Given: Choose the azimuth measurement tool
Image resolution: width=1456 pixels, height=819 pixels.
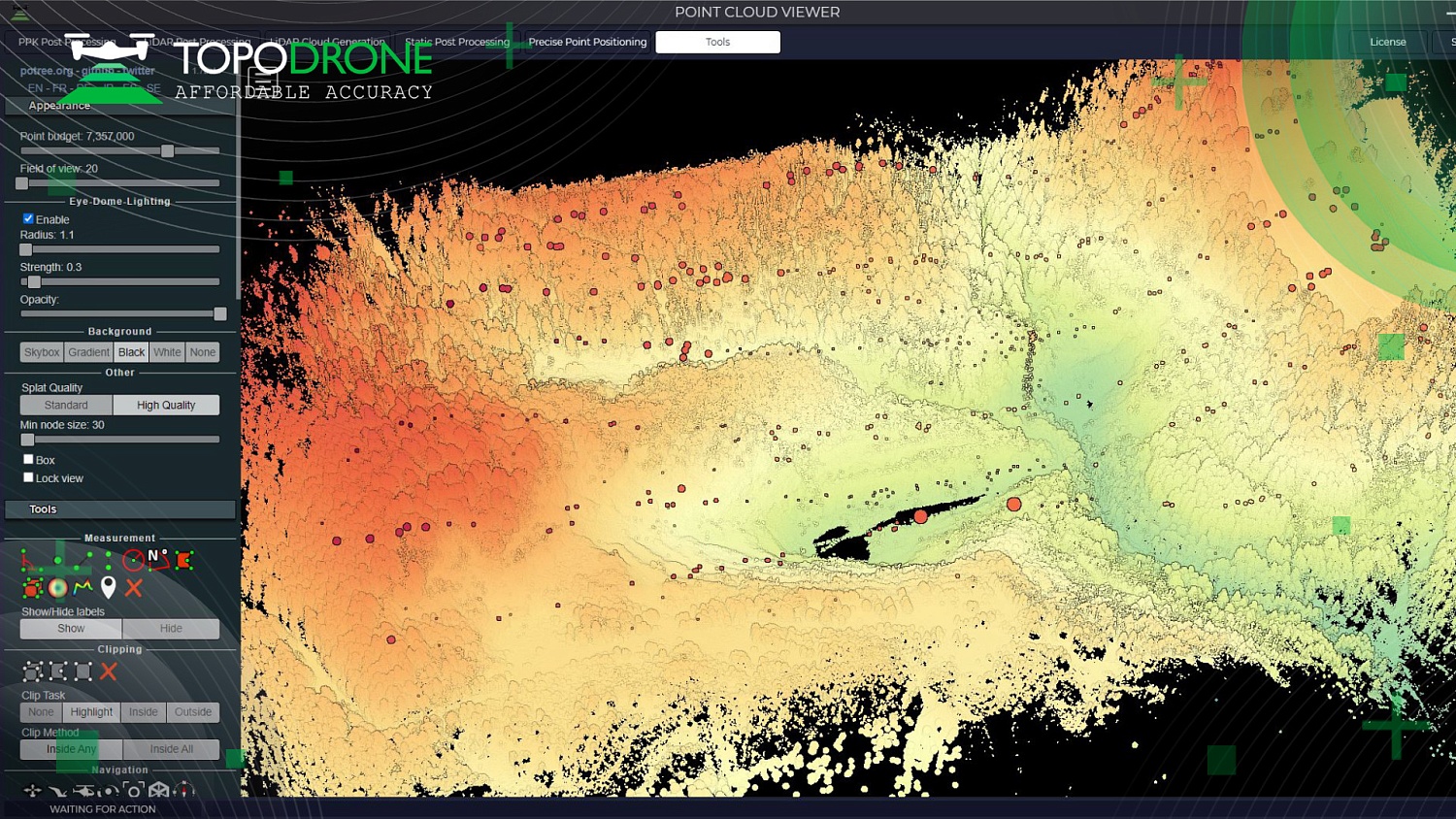Looking at the screenshot, I should pyautogui.click(x=158, y=560).
